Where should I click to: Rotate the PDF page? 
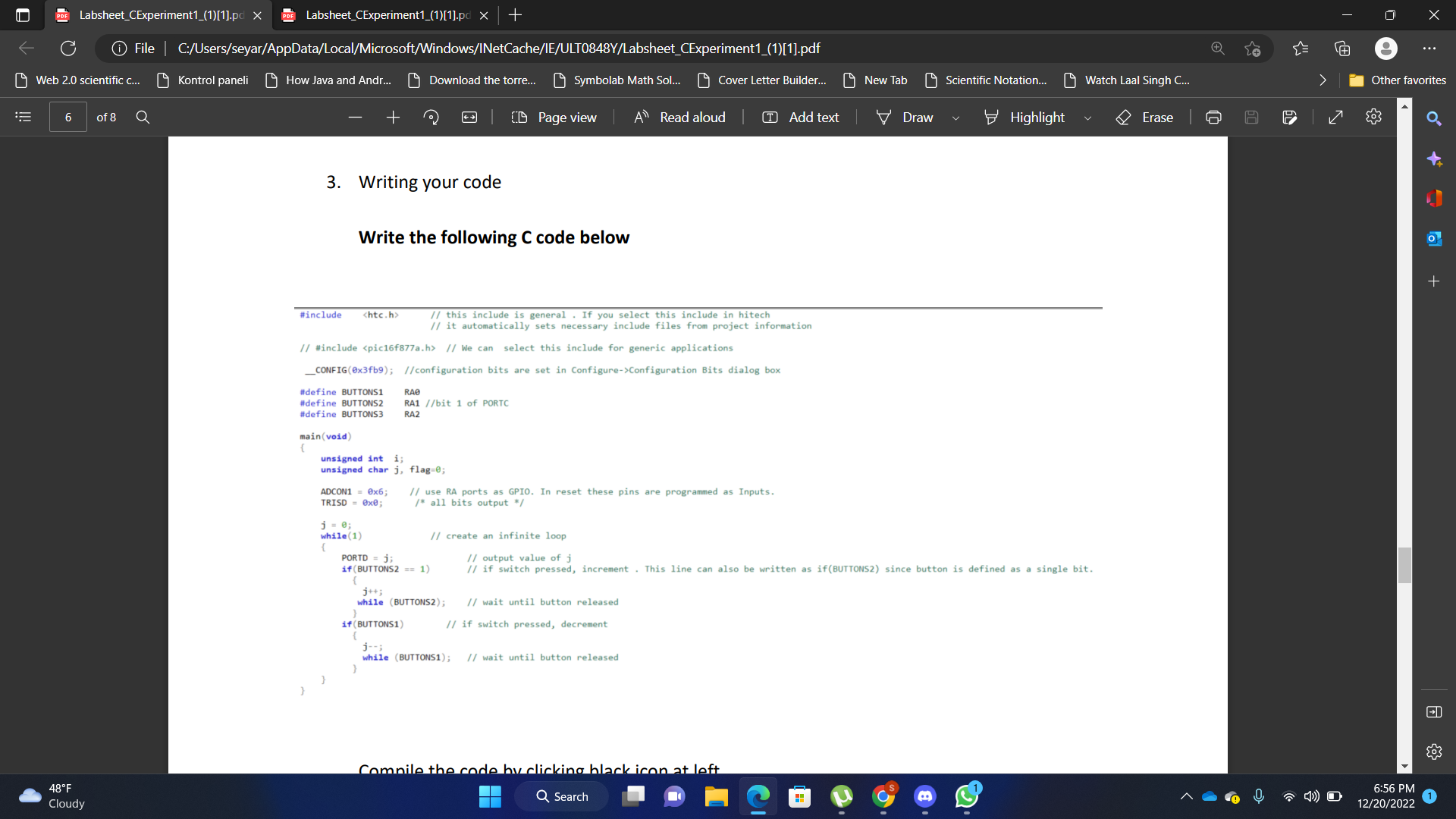(x=431, y=117)
